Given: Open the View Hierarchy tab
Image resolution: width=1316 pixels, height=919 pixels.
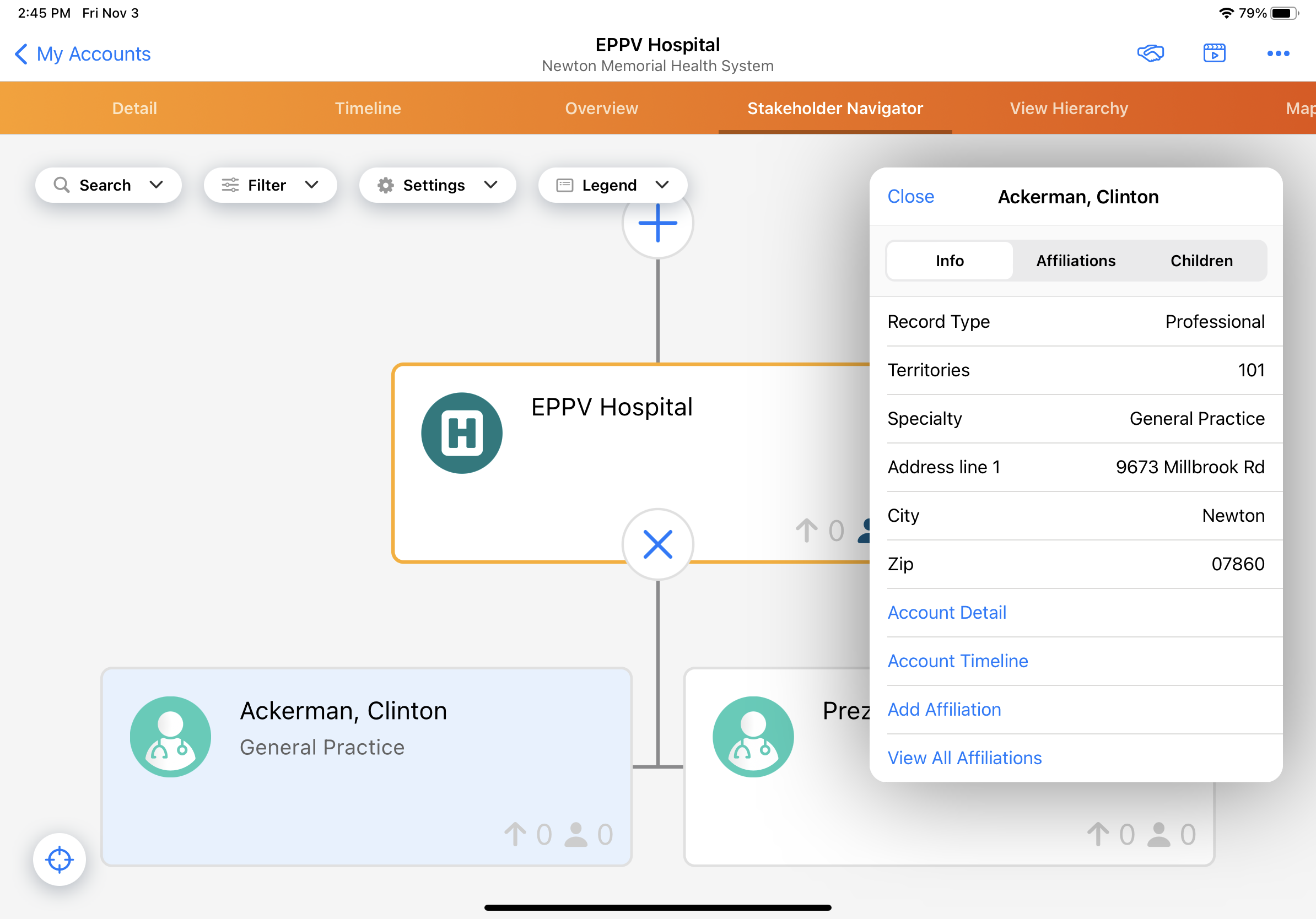Looking at the screenshot, I should [1069, 109].
